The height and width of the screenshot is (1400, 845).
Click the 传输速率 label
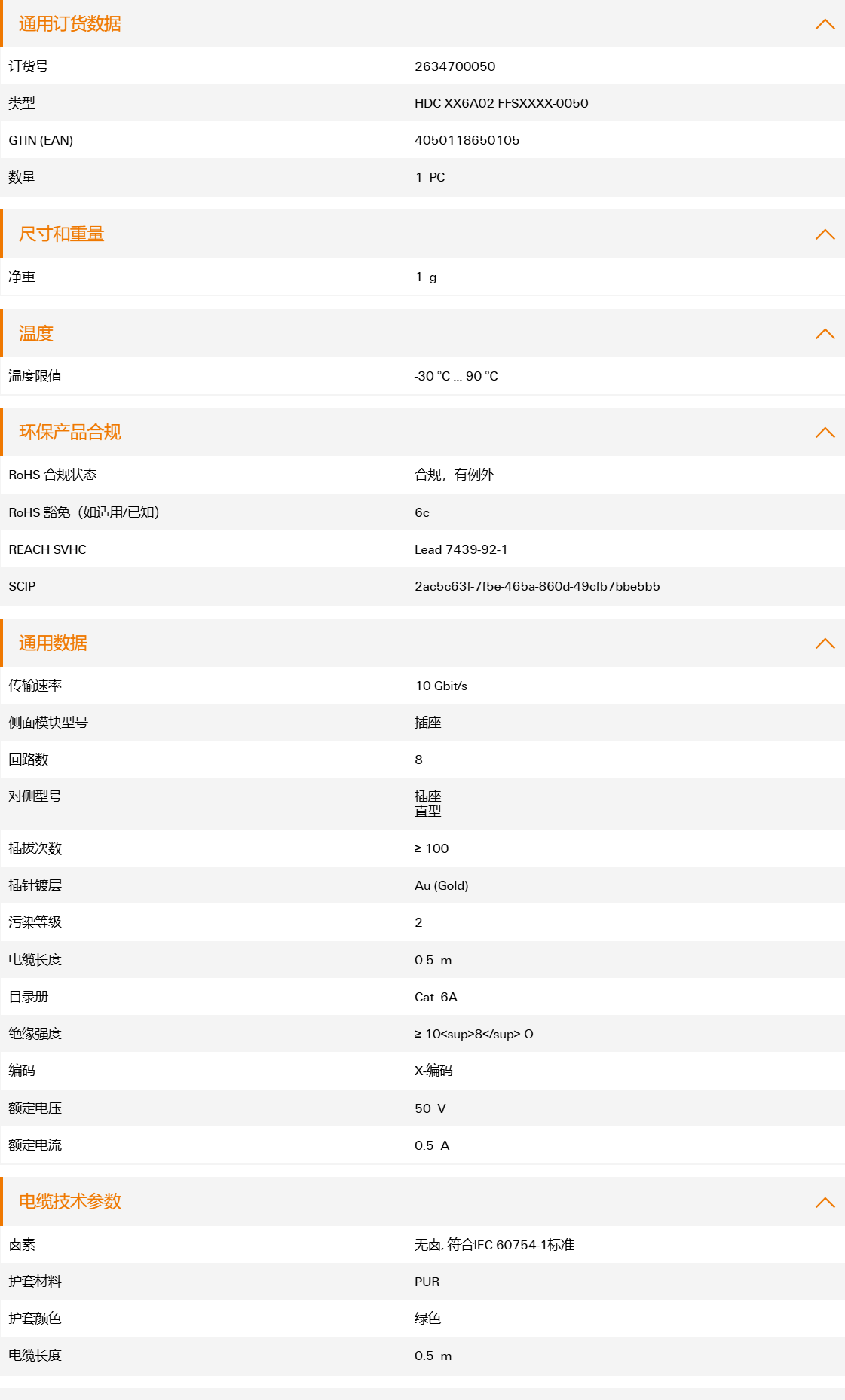pyautogui.click(x=35, y=686)
